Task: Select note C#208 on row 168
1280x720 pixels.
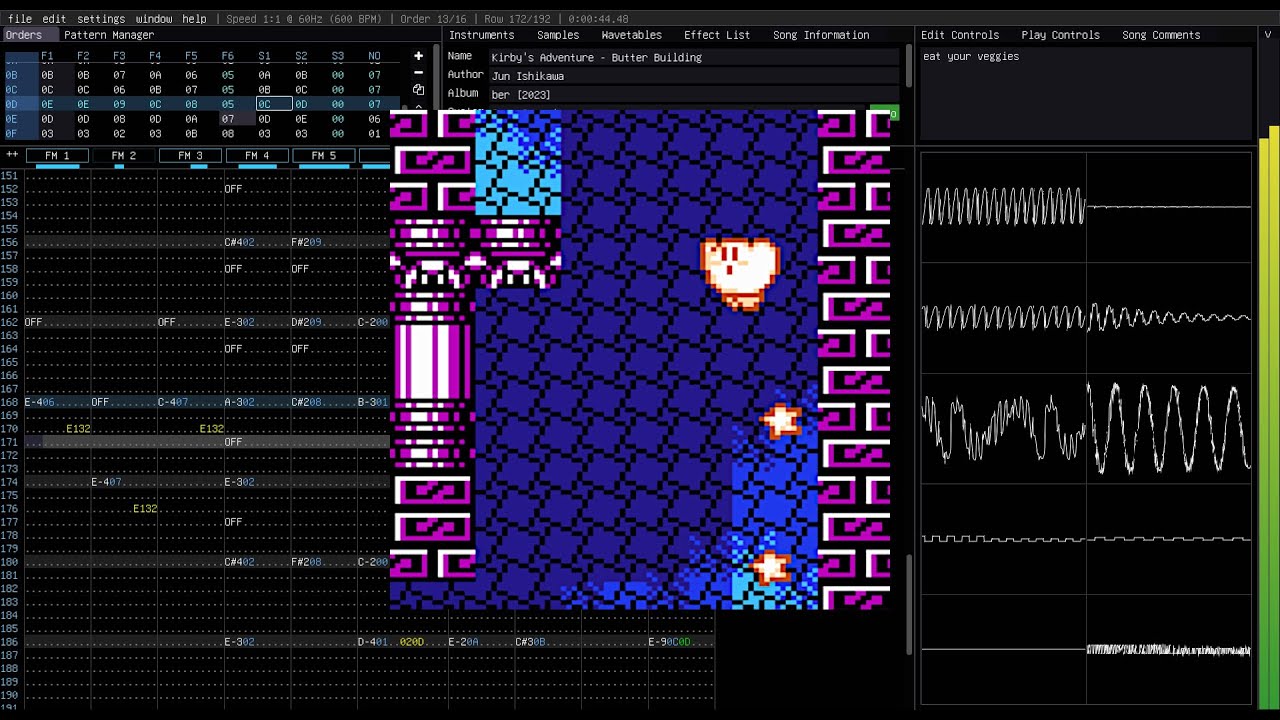Action: pyautogui.click(x=306, y=402)
